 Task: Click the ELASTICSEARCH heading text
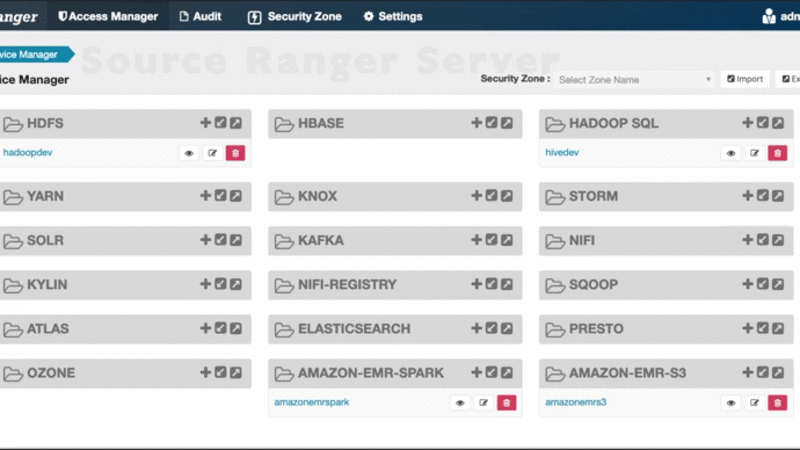point(354,329)
